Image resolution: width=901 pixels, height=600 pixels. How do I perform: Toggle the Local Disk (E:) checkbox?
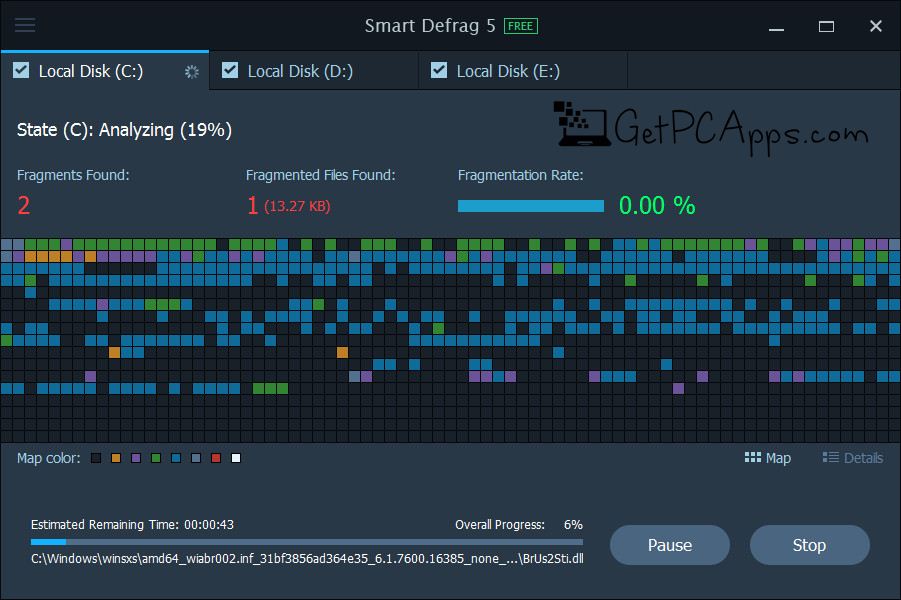coord(439,71)
